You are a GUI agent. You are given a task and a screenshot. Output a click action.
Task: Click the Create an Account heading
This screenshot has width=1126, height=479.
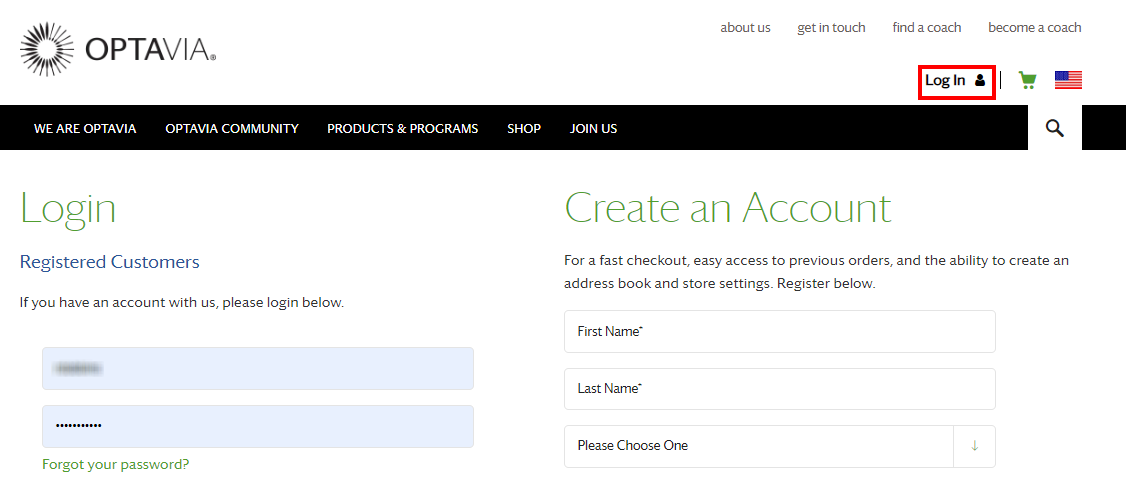pos(728,208)
